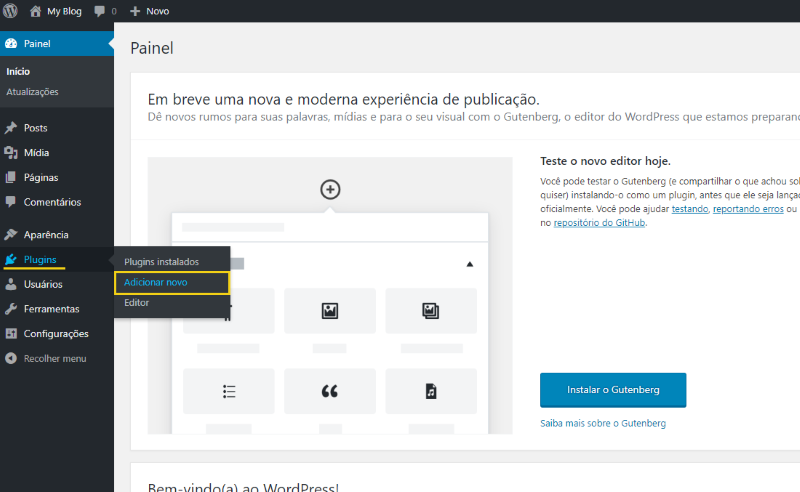Open the Mídia menu

(37, 152)
